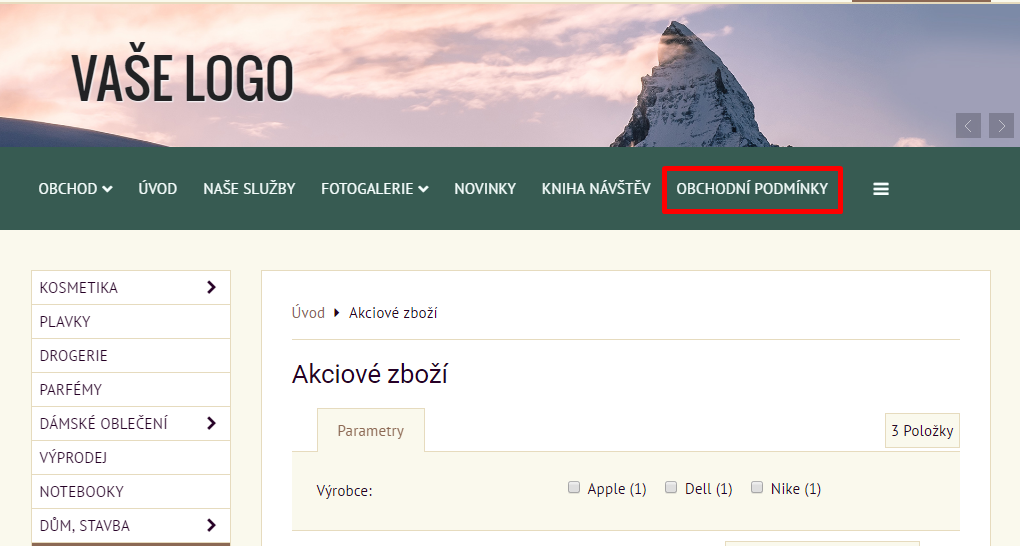Click the Úvod breadcrumb link

308,313
